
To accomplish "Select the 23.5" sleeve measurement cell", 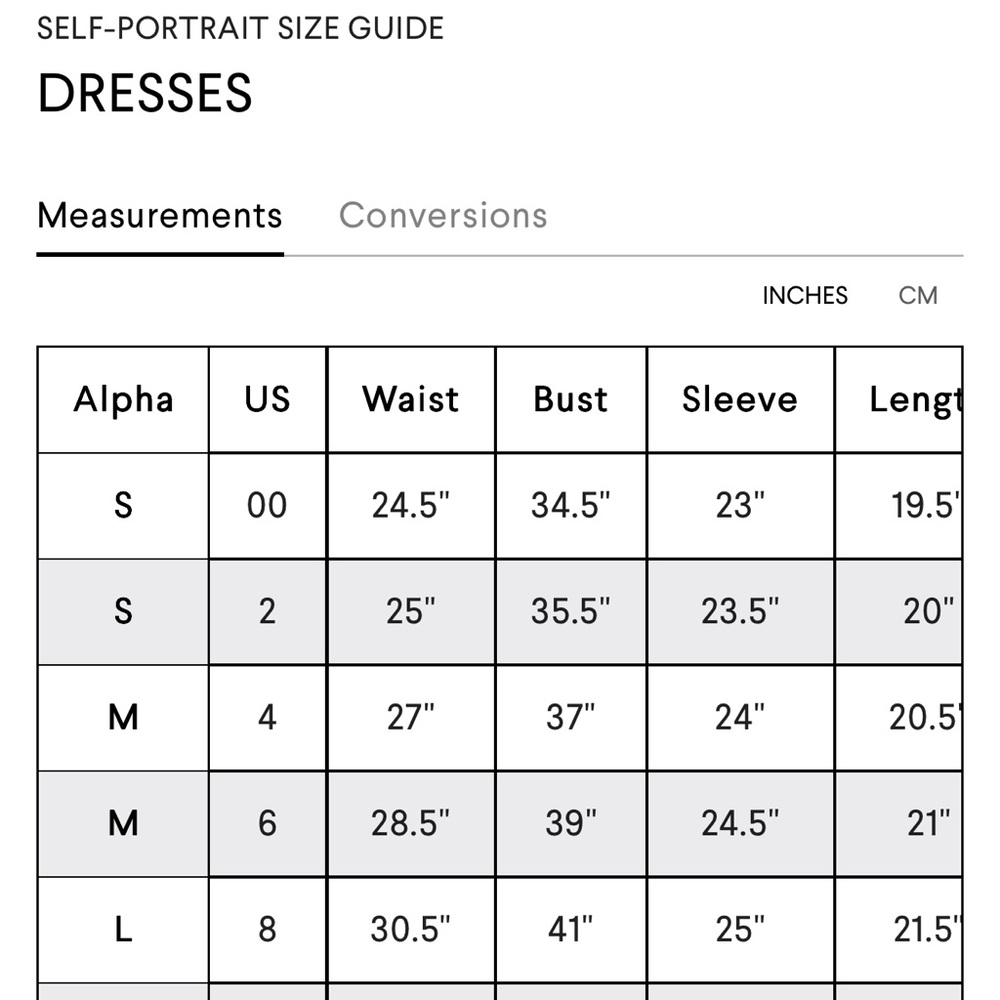I will coord(740,611).
